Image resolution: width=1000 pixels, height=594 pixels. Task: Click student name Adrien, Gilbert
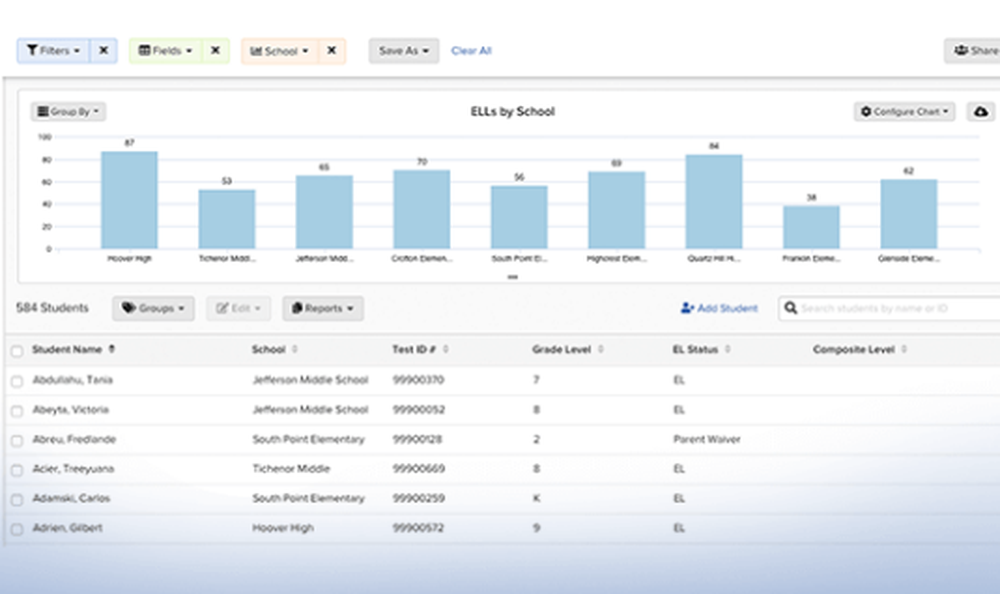(x=68, y=528)
